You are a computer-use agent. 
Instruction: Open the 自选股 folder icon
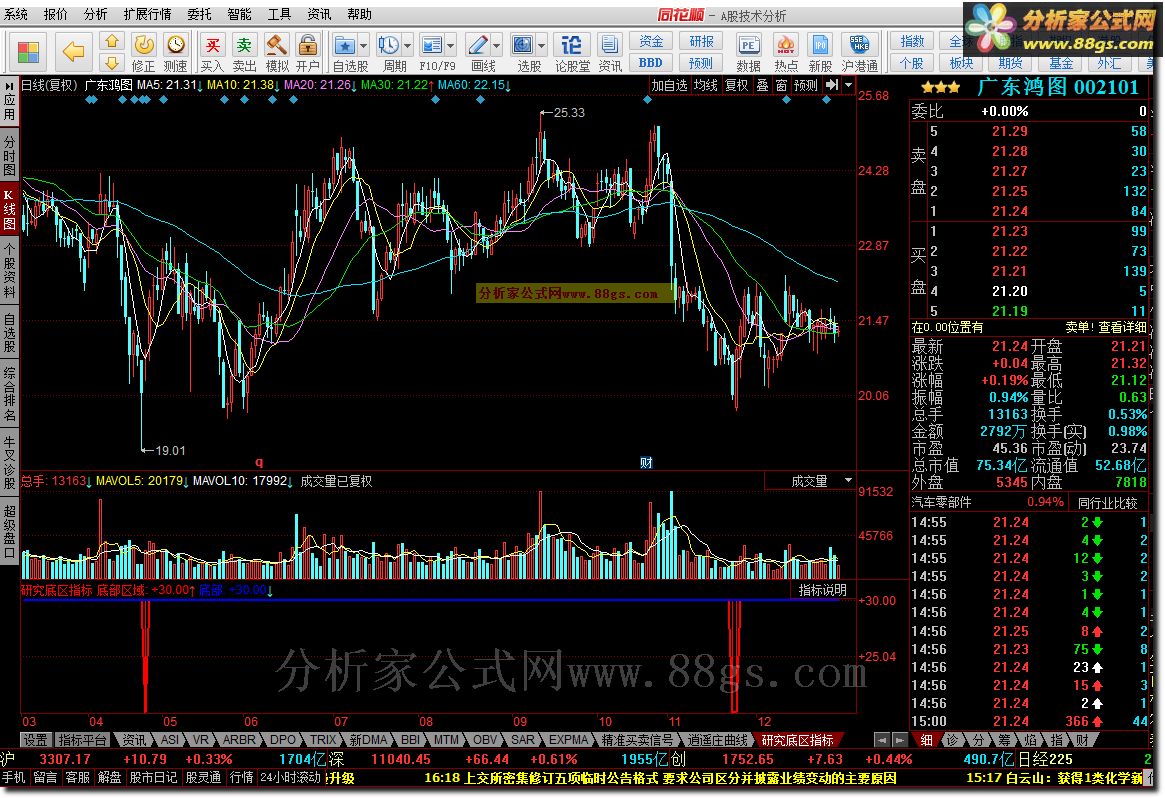pos(345,45)
